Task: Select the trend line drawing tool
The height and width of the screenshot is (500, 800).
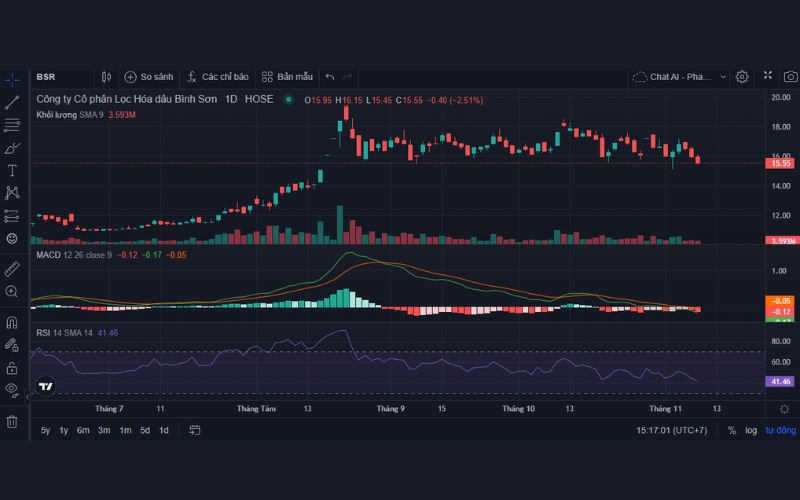Action: click(x=12, y=101)
